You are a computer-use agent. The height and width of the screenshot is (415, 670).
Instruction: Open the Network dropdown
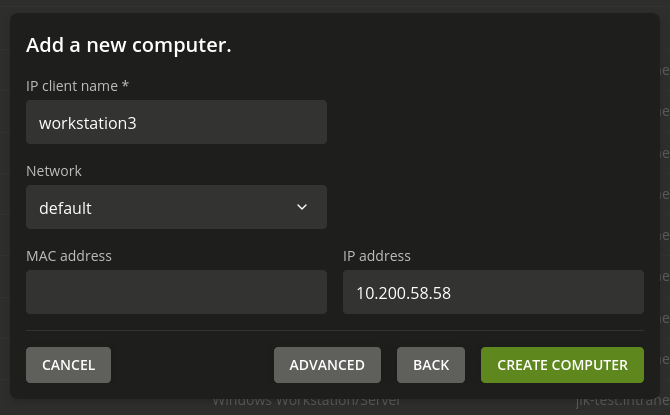(x=176, y=208)
